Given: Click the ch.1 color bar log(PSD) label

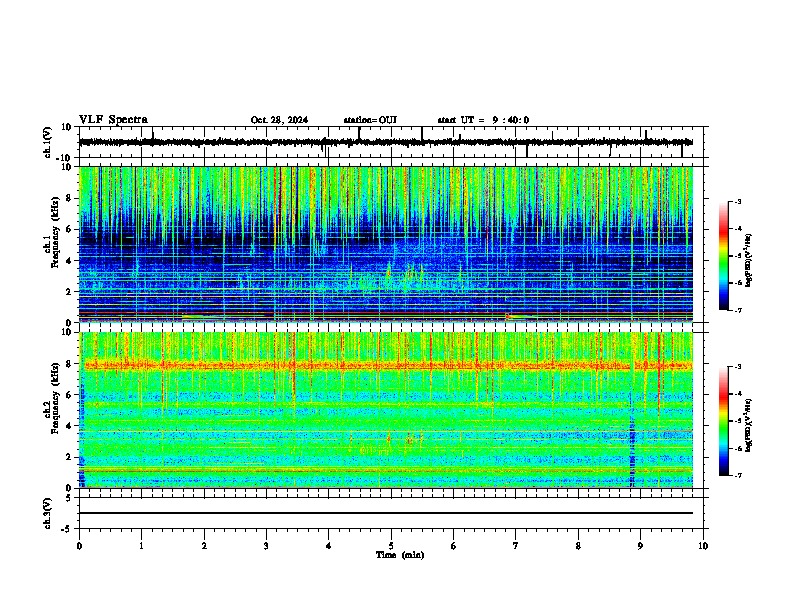Looking at the screenshot, I should 749,260.
